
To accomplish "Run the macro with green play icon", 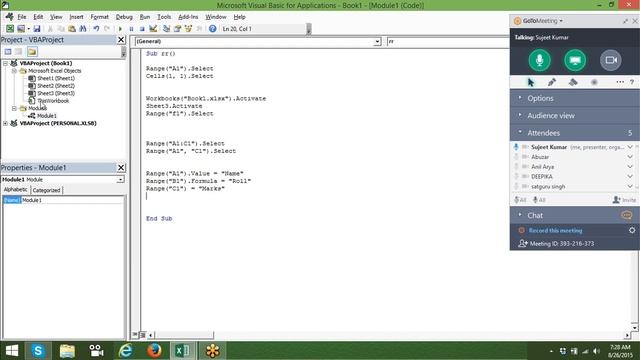I will coord(120,29).
